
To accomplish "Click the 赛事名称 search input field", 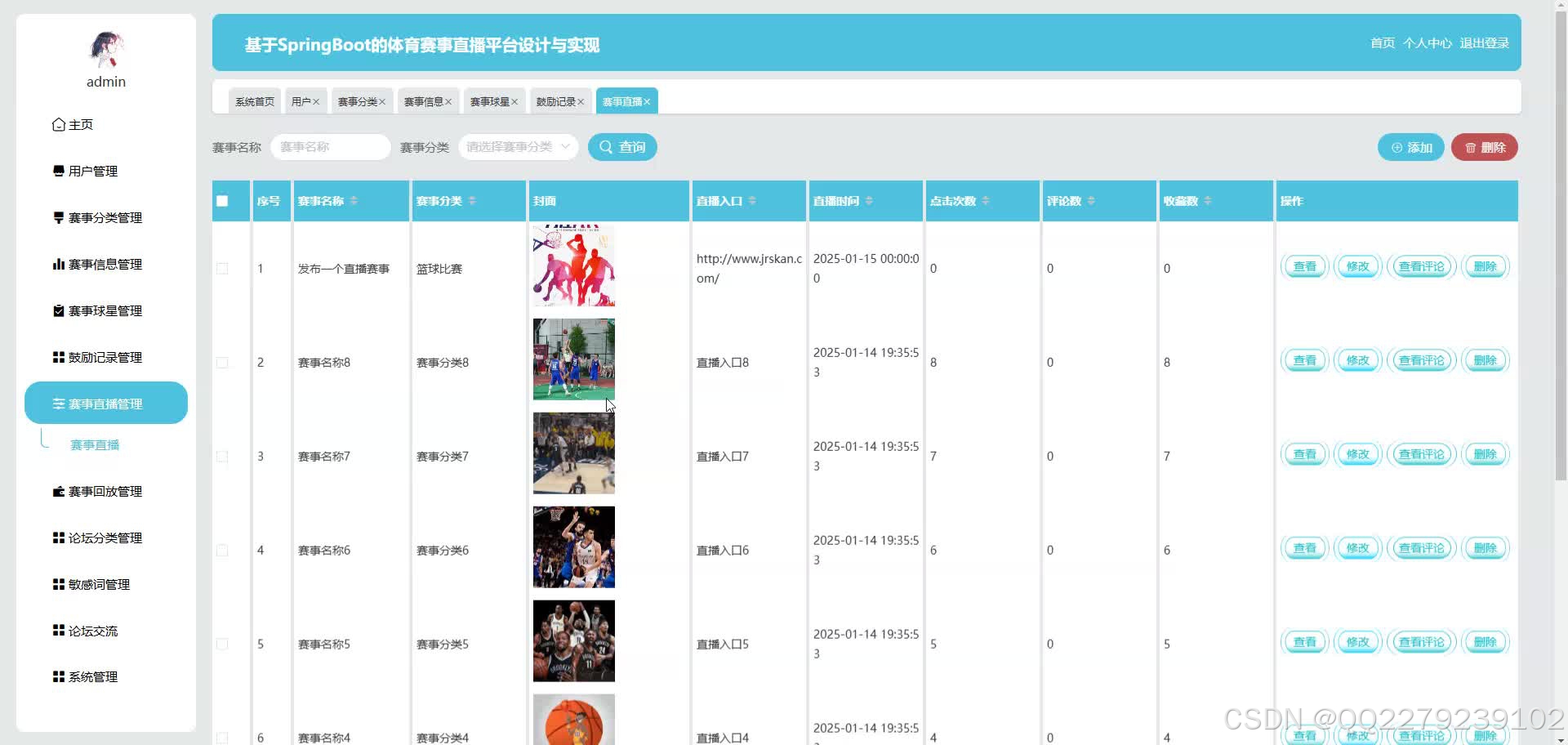I will pyautogui.click(x=331, y=147).
